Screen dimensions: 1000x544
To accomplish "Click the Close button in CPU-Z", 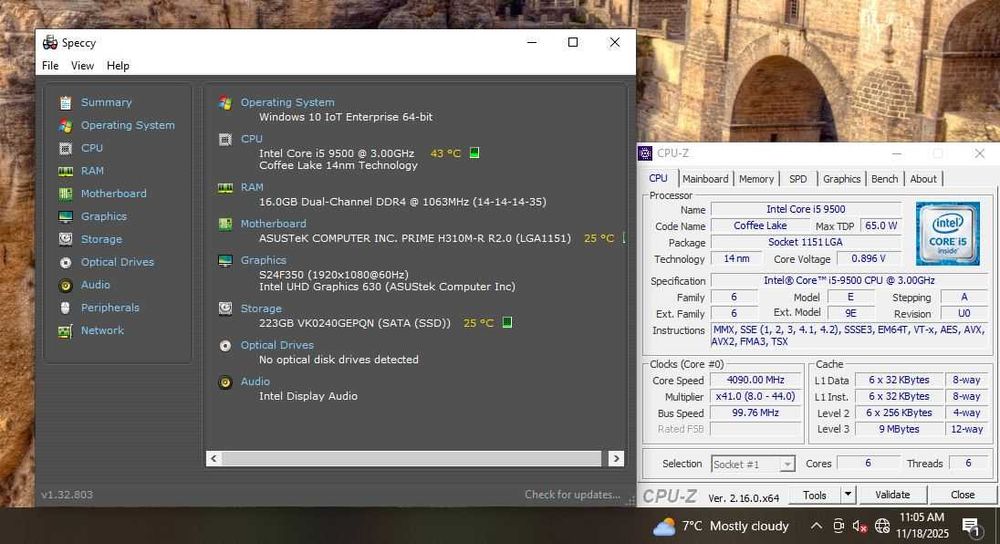I will (962, 495).
